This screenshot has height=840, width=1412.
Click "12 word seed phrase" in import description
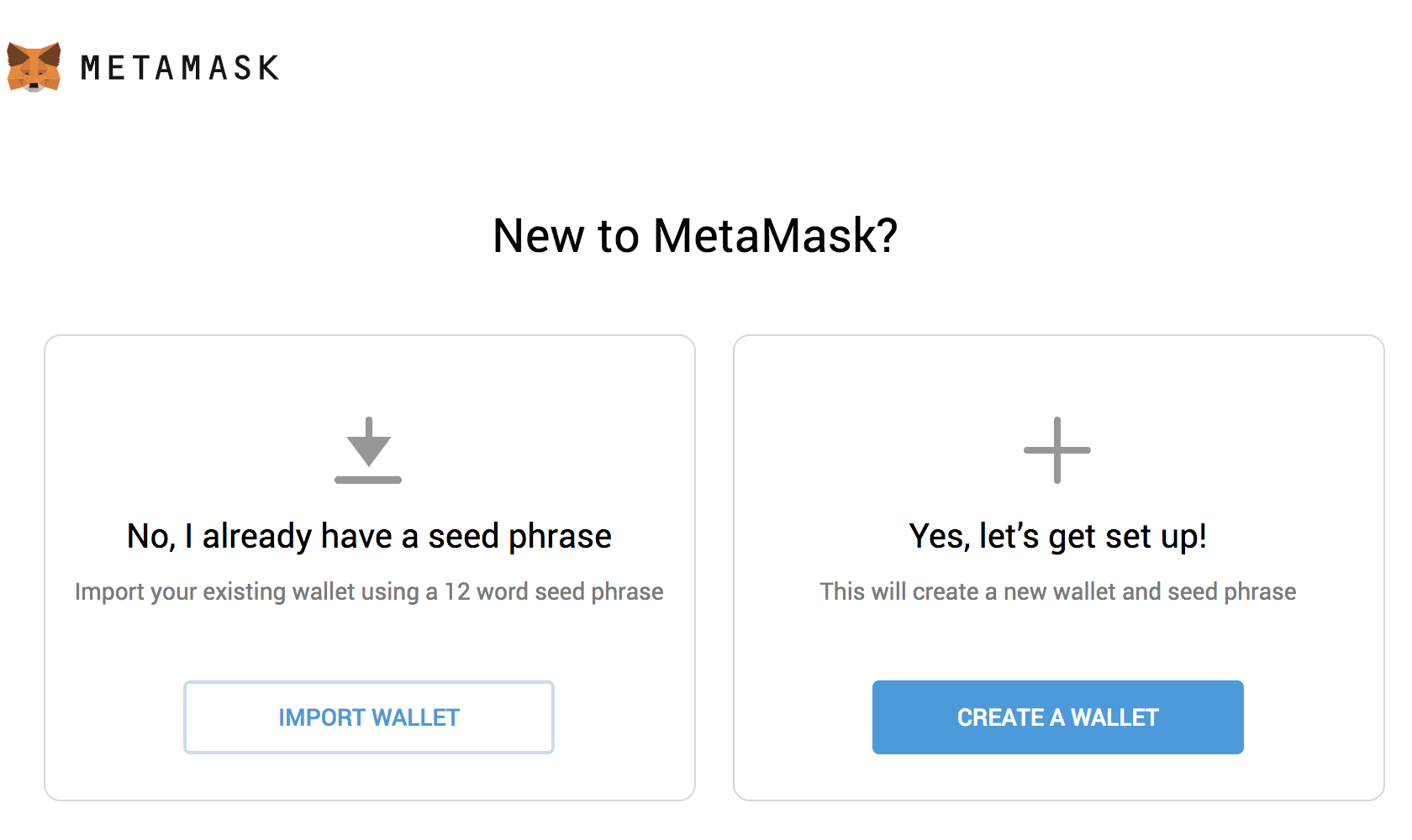pos(554,591)
